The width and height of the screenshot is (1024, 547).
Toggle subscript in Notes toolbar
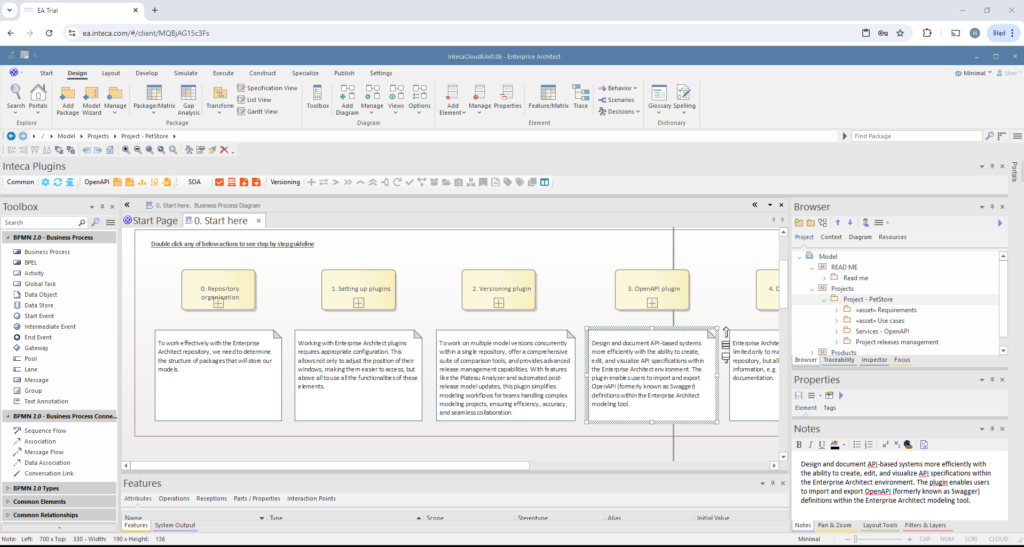tap(897, 445)
